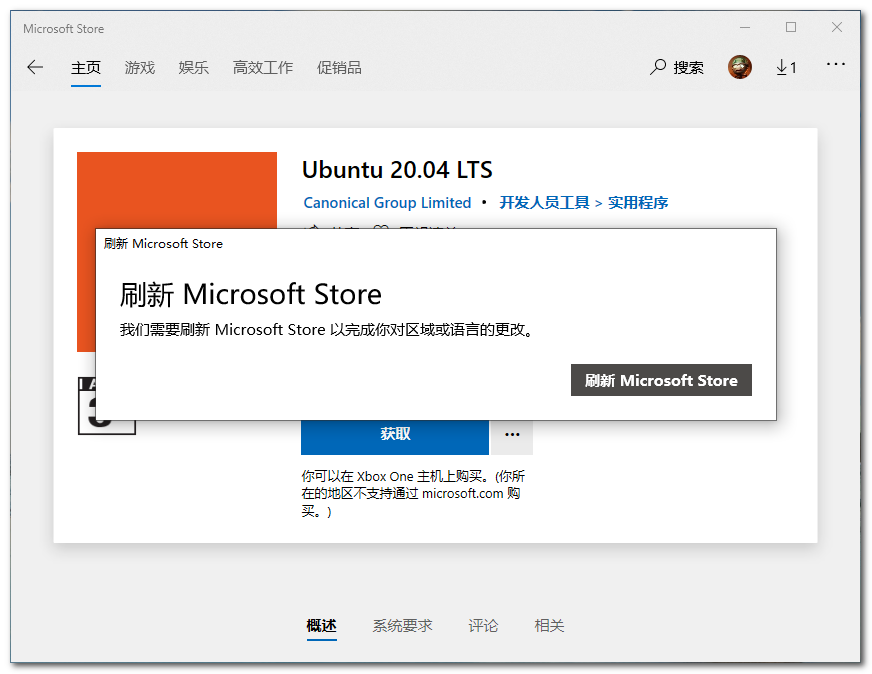Open the 开发人员工具 category link

point(545,203)
